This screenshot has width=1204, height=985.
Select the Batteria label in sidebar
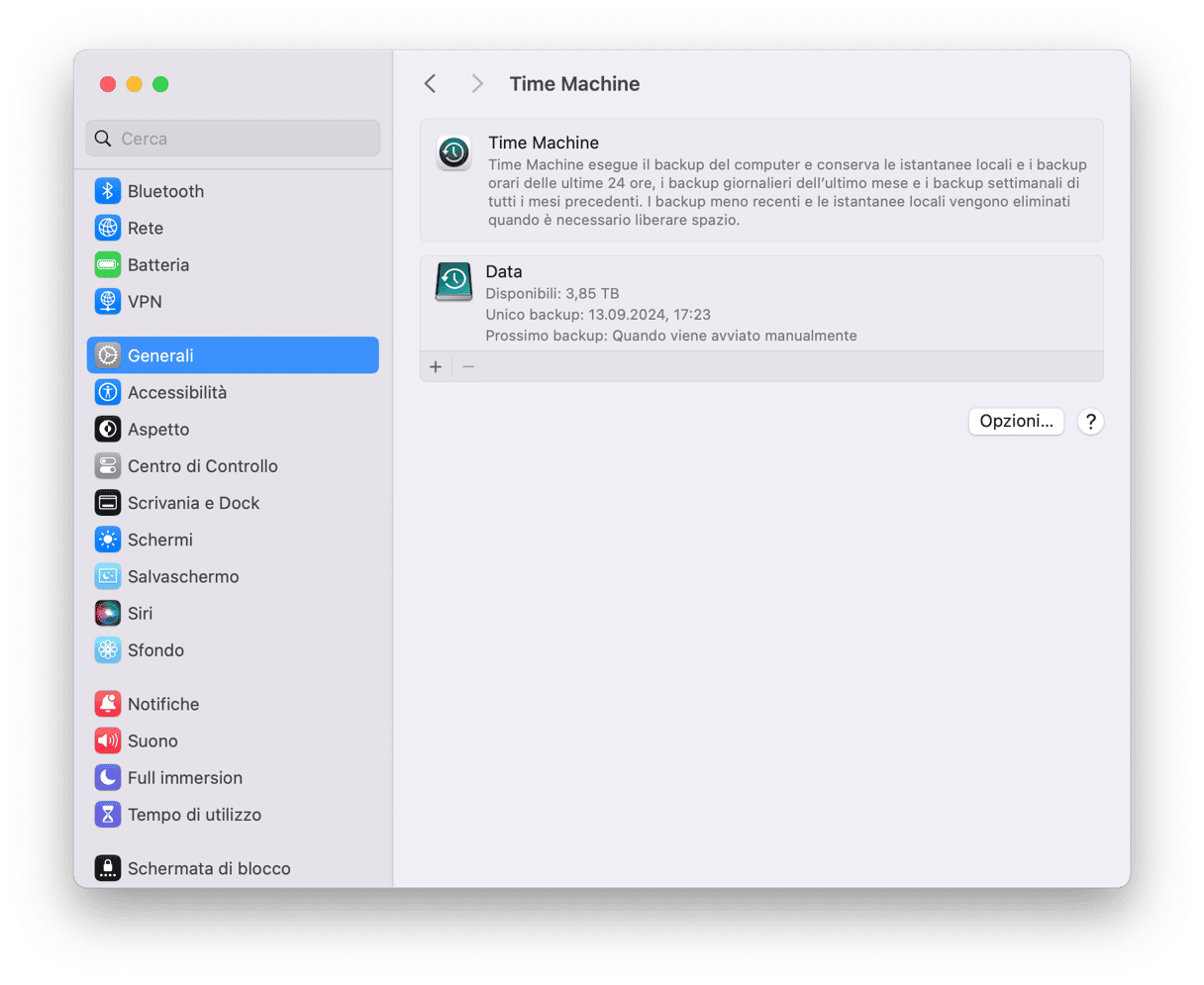[158, 264]
